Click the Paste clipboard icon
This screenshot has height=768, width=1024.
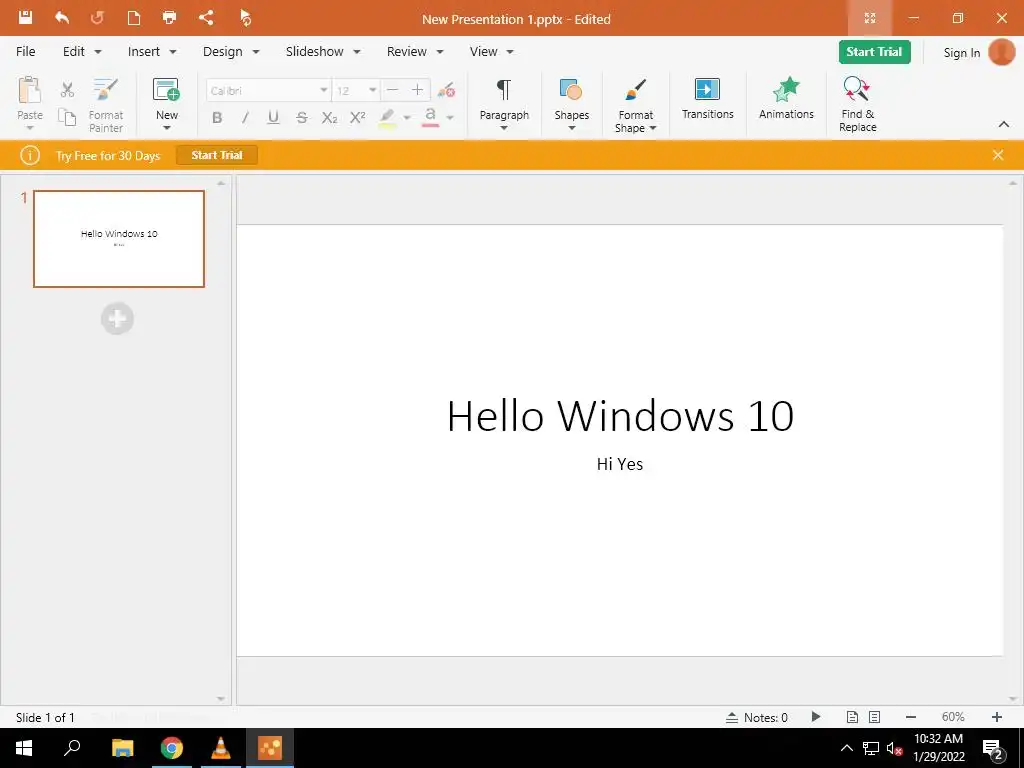click(29, 91)
